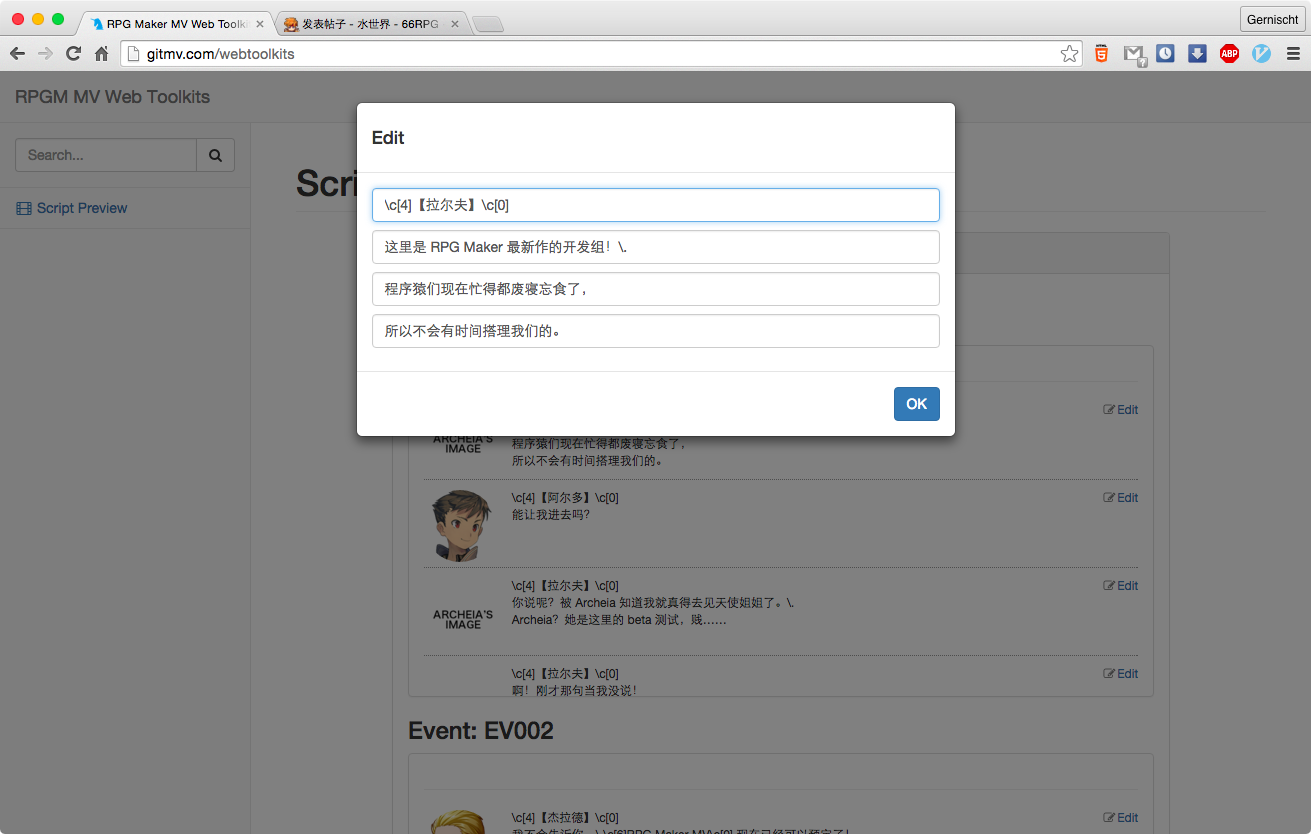
Task: Open the browser home page icon
Action: (101, 54)
